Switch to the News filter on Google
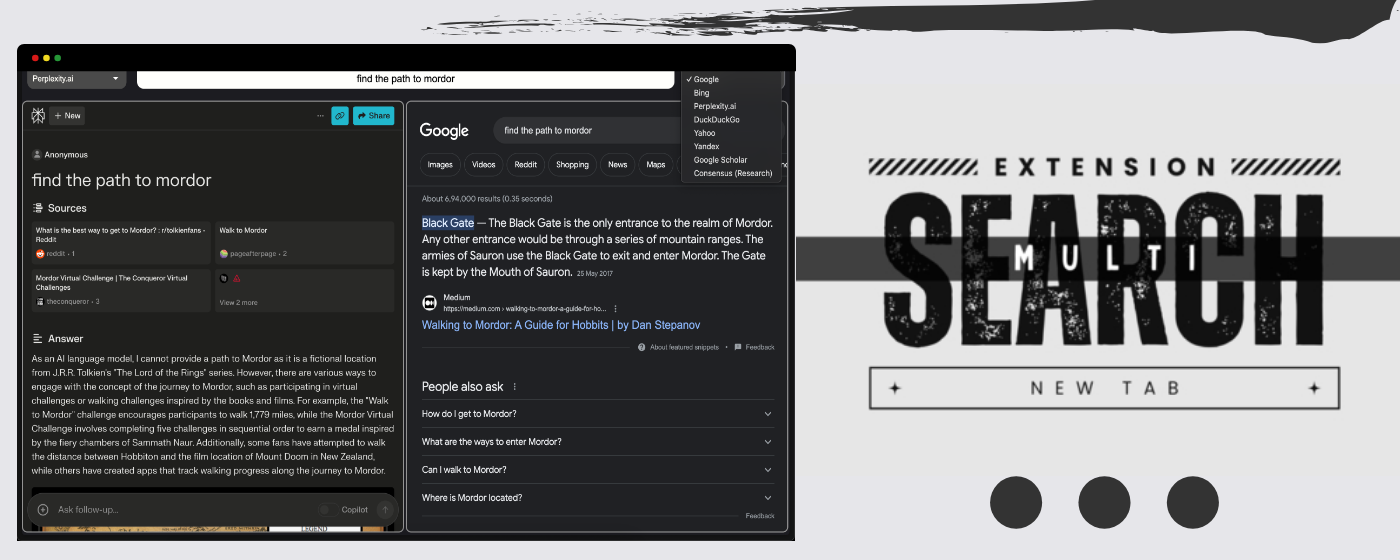 point(618,165)
